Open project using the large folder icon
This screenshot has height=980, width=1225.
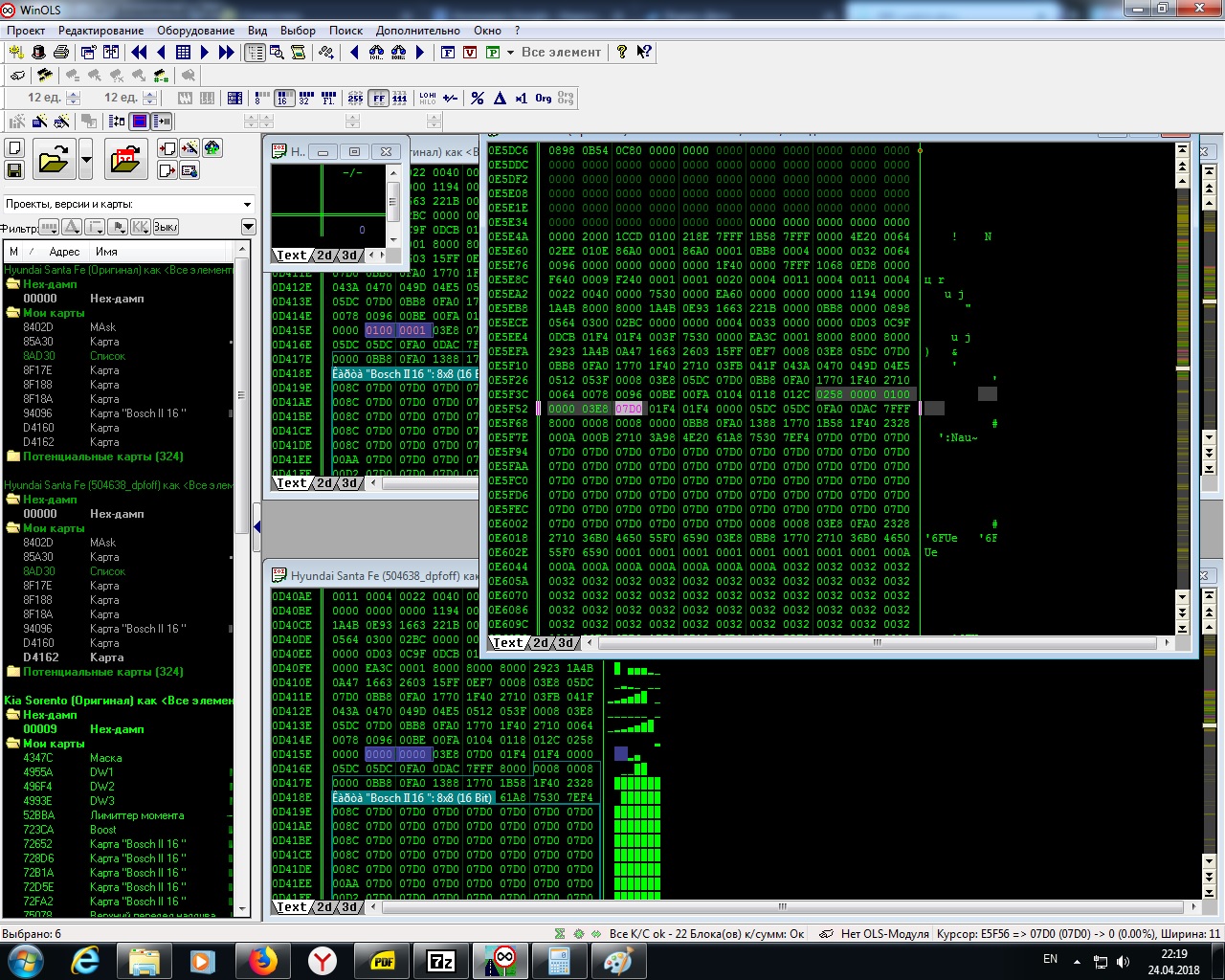coord(54,159)
